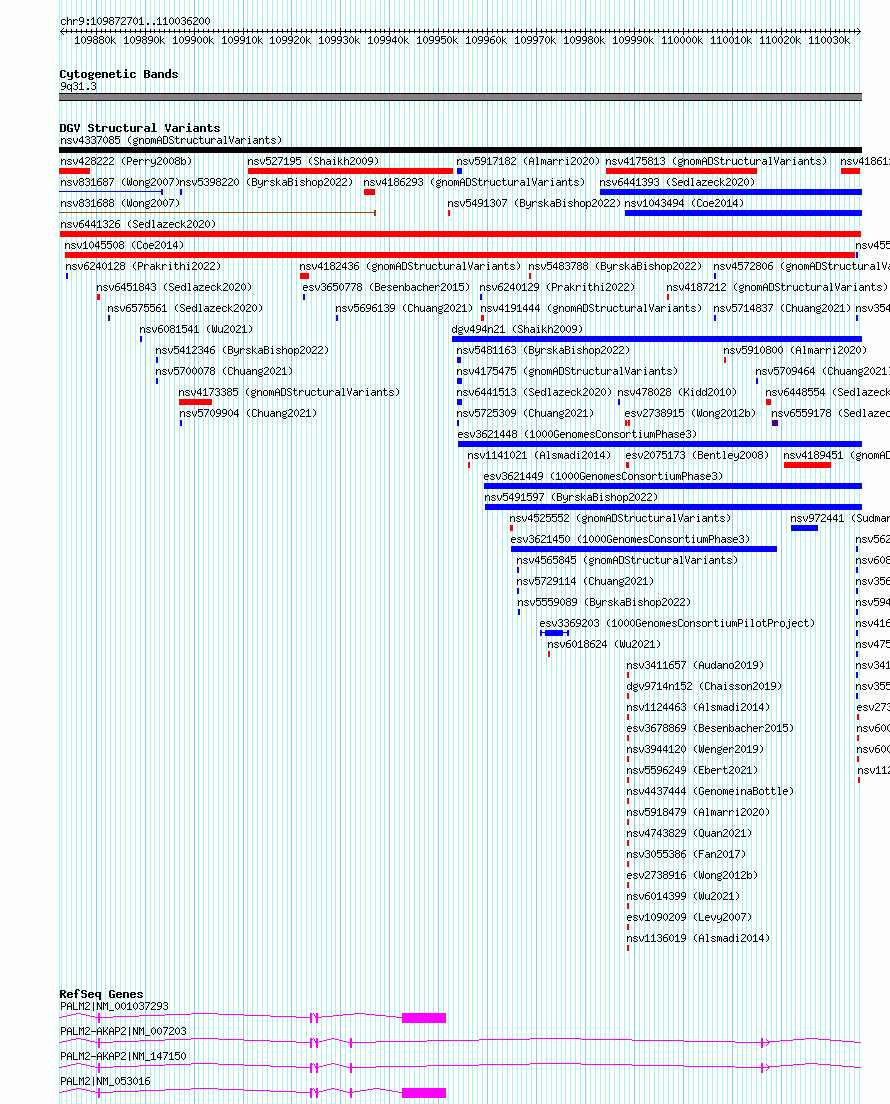Select nsv5483788 (ByrskaBishop2022) variant
This screenshot has width=890, height=1104.
(x=615, y=267)
